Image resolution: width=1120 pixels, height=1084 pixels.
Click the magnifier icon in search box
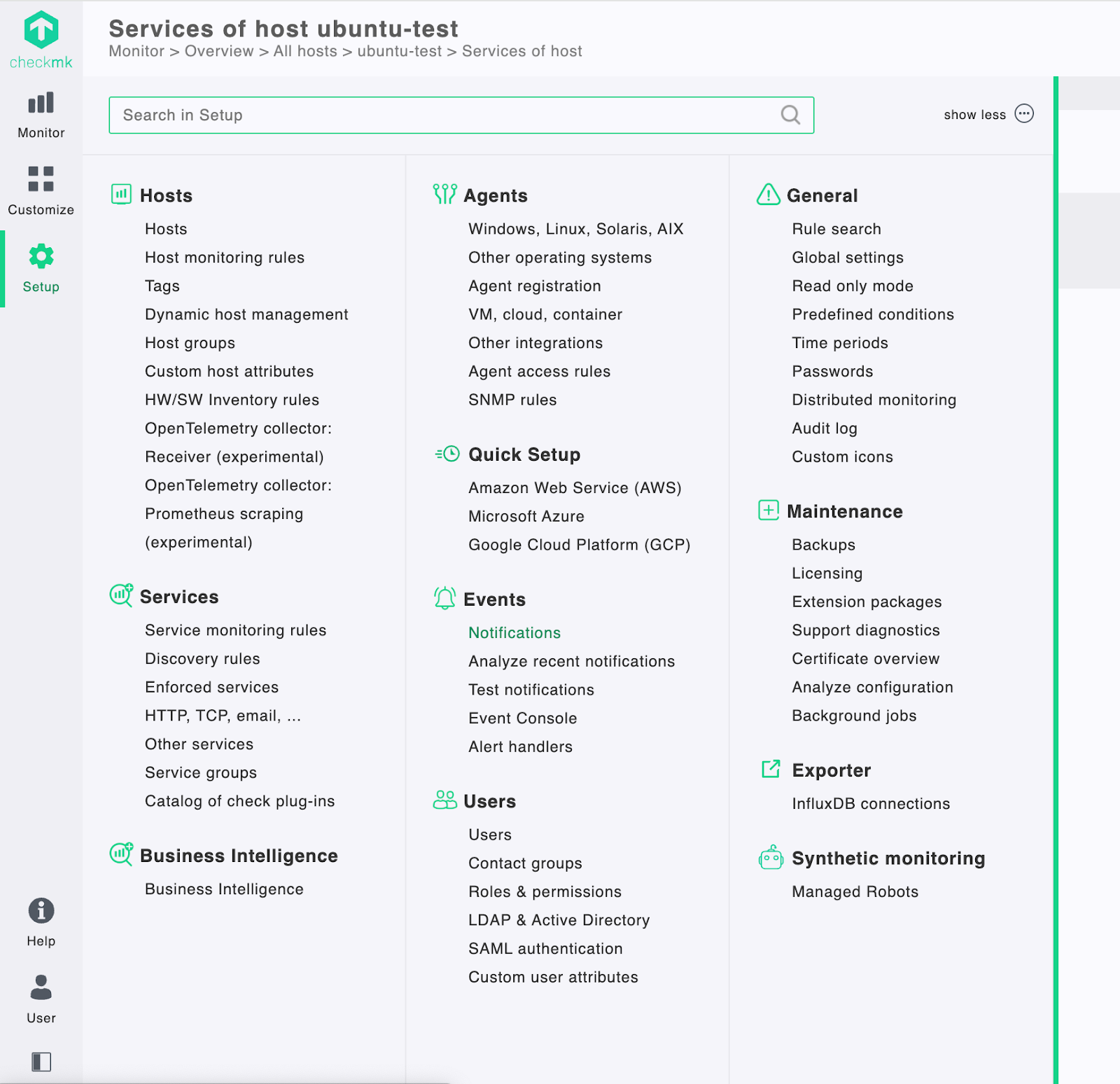(x=790, y=115)
